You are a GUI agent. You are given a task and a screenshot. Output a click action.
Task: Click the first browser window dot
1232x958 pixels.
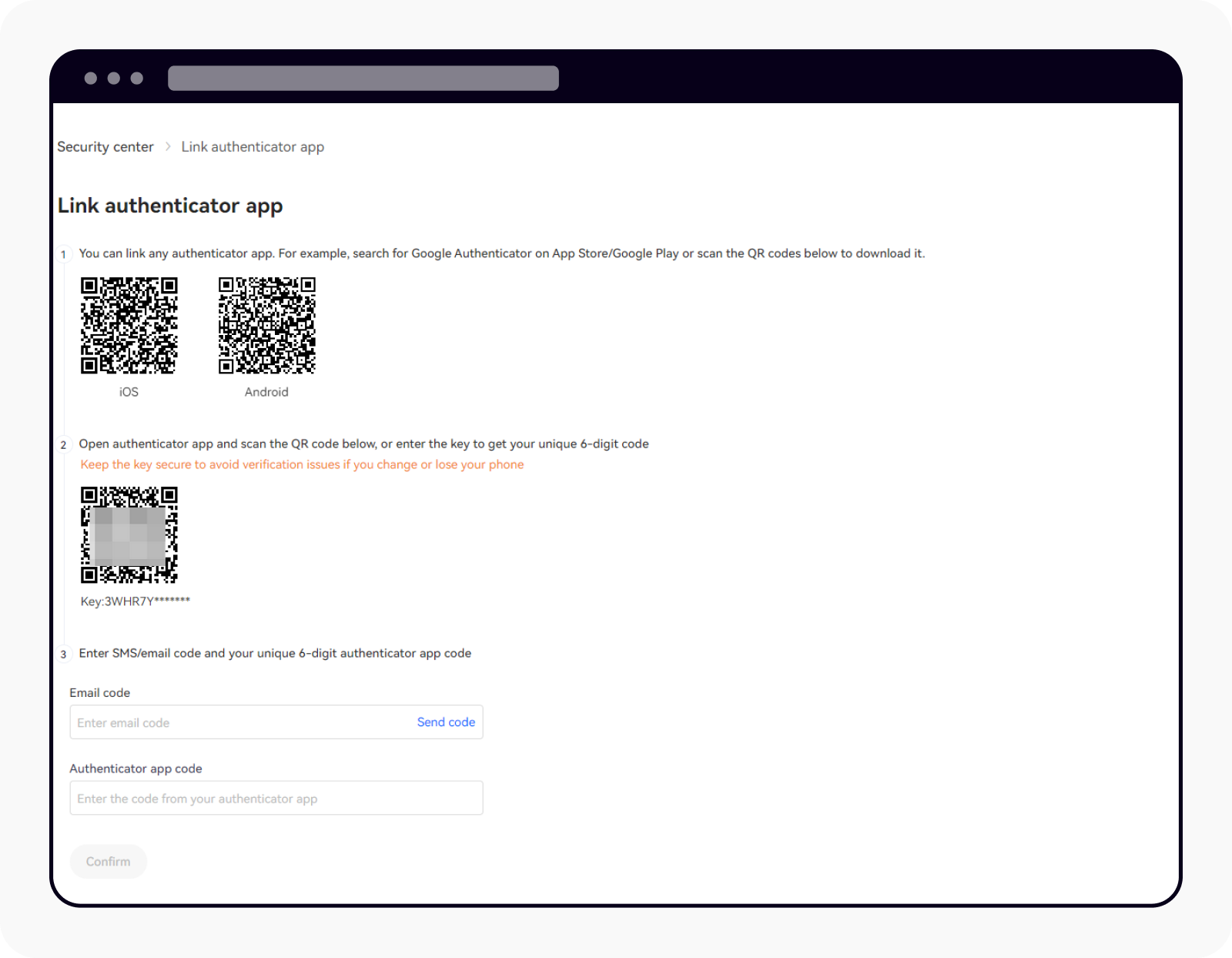coord(91,78)
